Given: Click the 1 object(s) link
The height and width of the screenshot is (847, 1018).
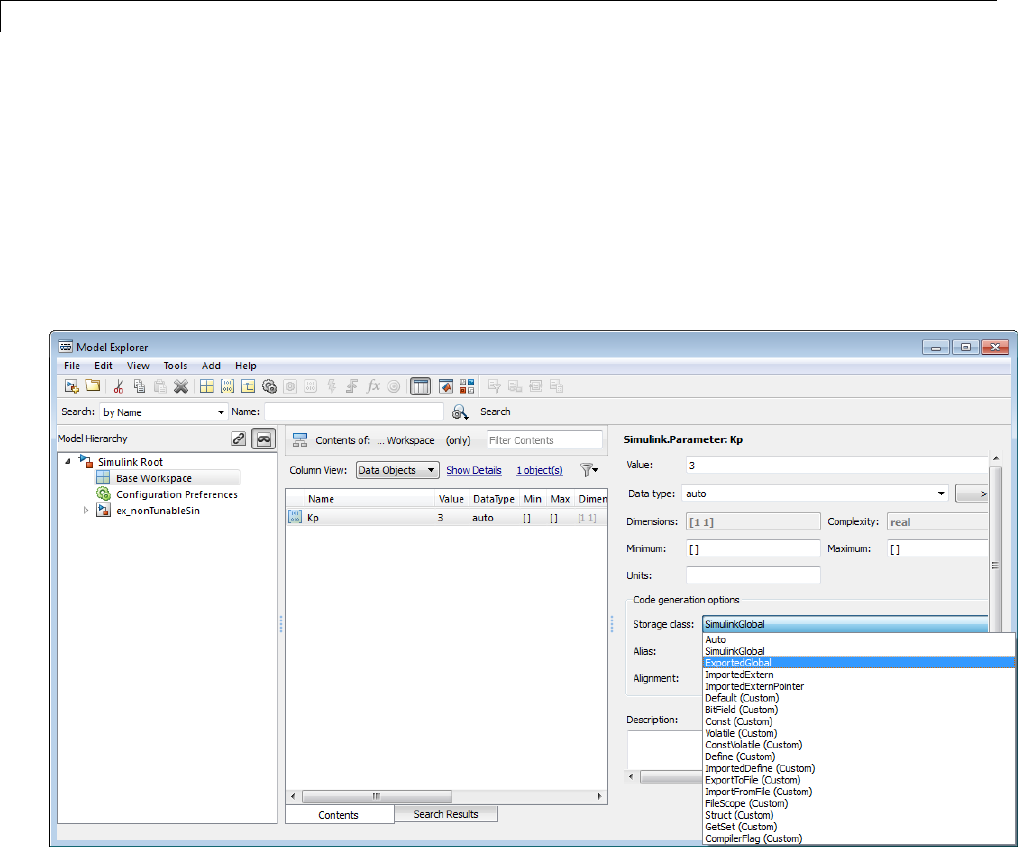Looking at the screenshot, I should coord(539,470).
